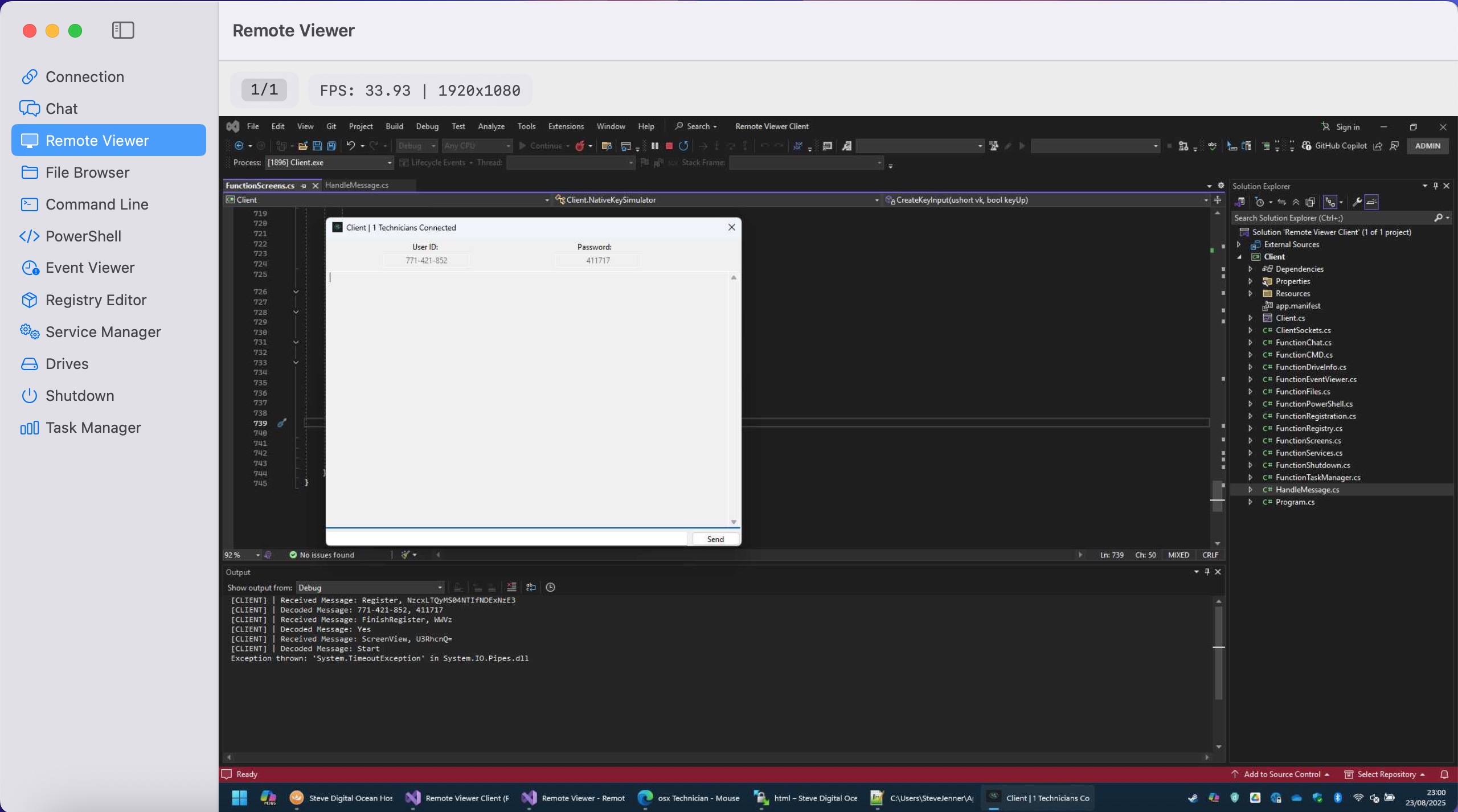Open the 92 % zoom dropdown
The image size is (1458, 812).
(x=242, y=555)
